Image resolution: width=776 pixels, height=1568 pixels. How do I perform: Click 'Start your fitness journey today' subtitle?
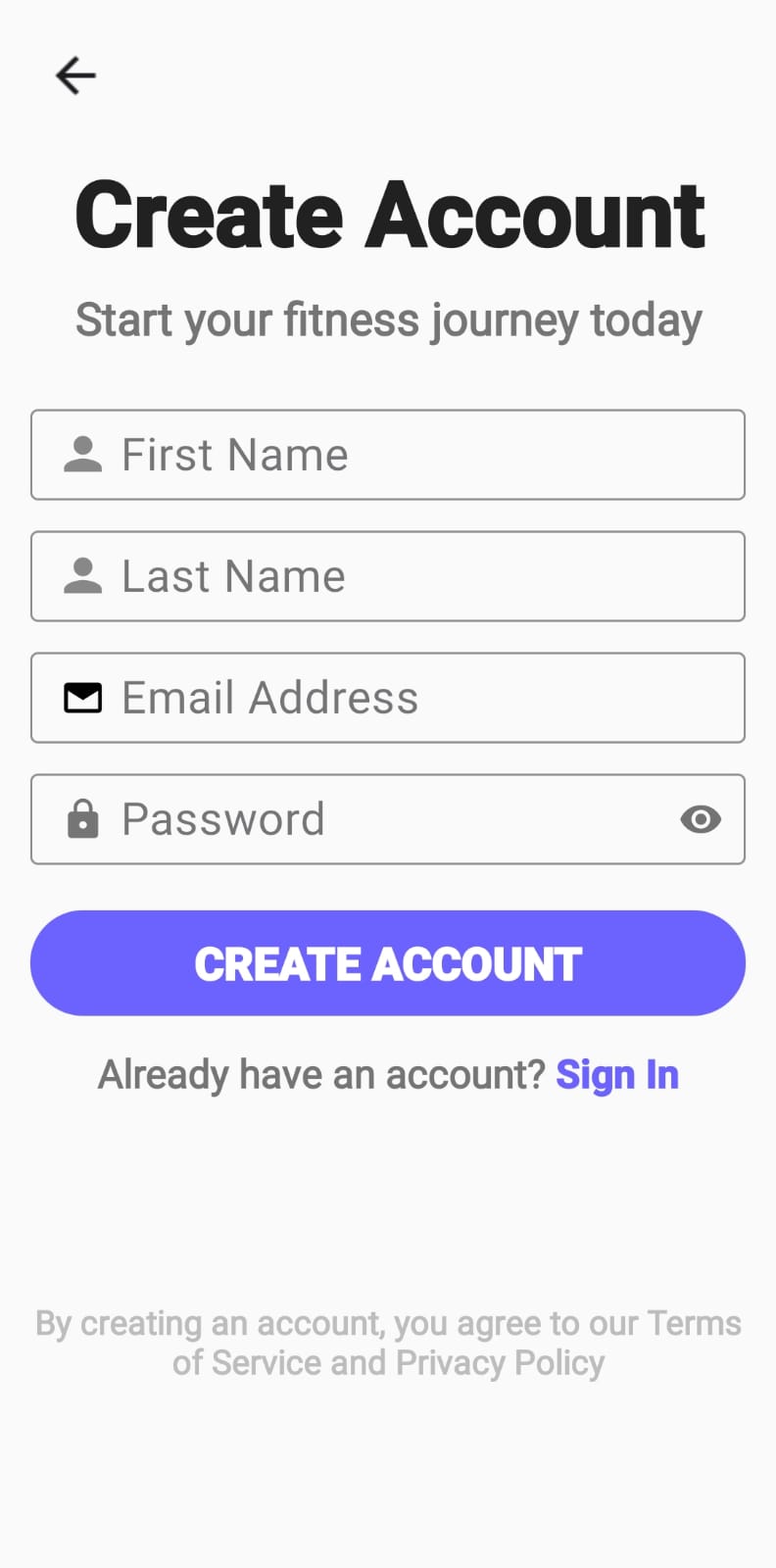(389, 321)
